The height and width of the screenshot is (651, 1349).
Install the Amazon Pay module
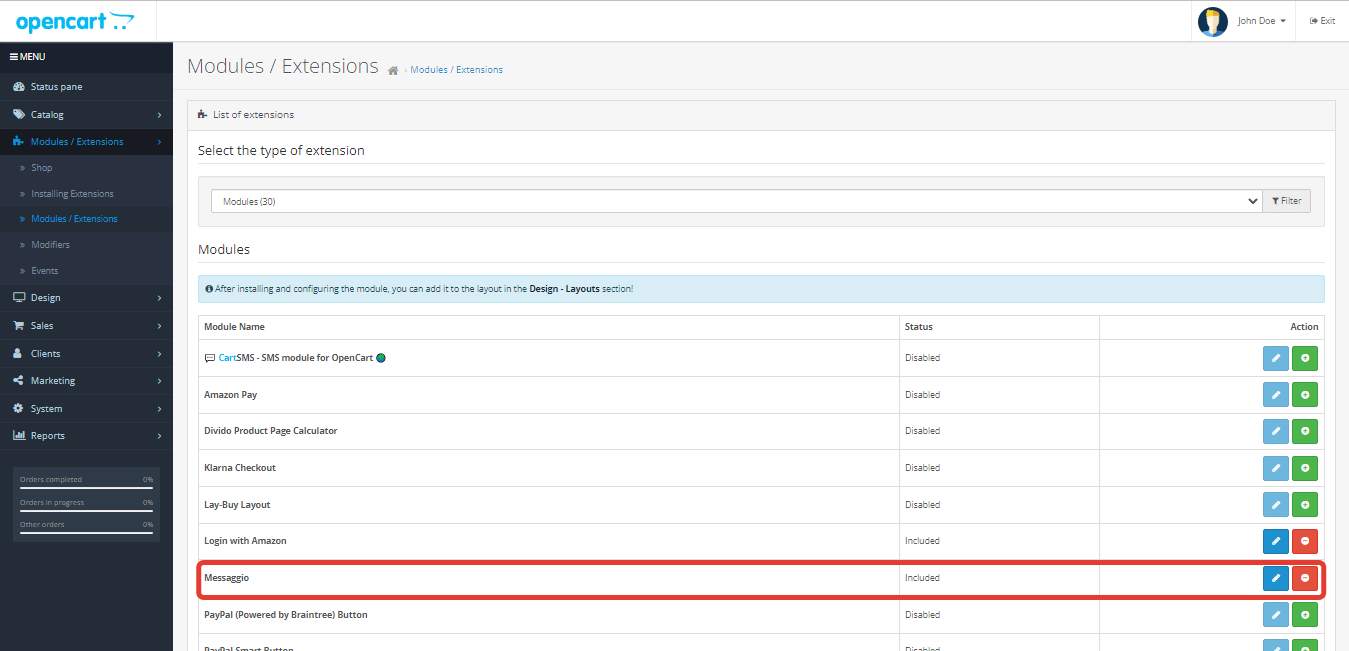pos(1305,395)
